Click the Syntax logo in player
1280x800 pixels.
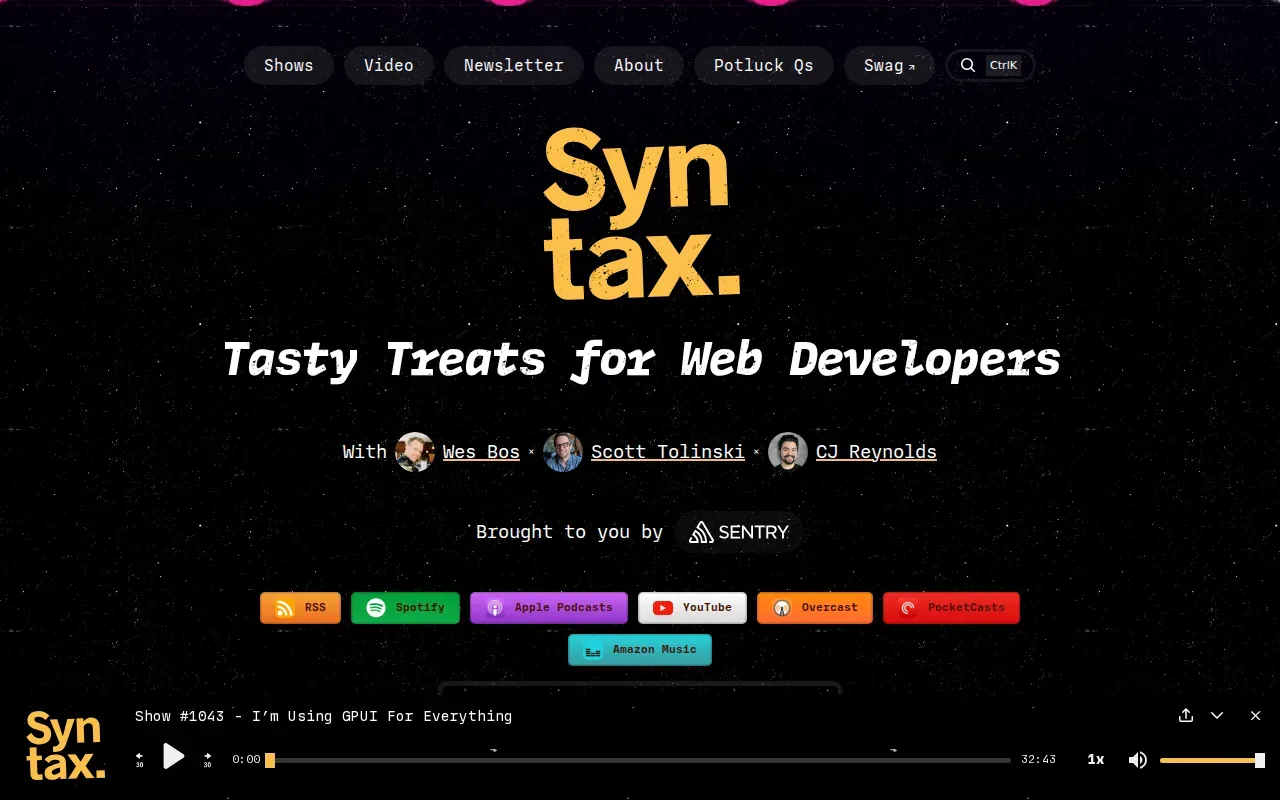click(65, 745)
